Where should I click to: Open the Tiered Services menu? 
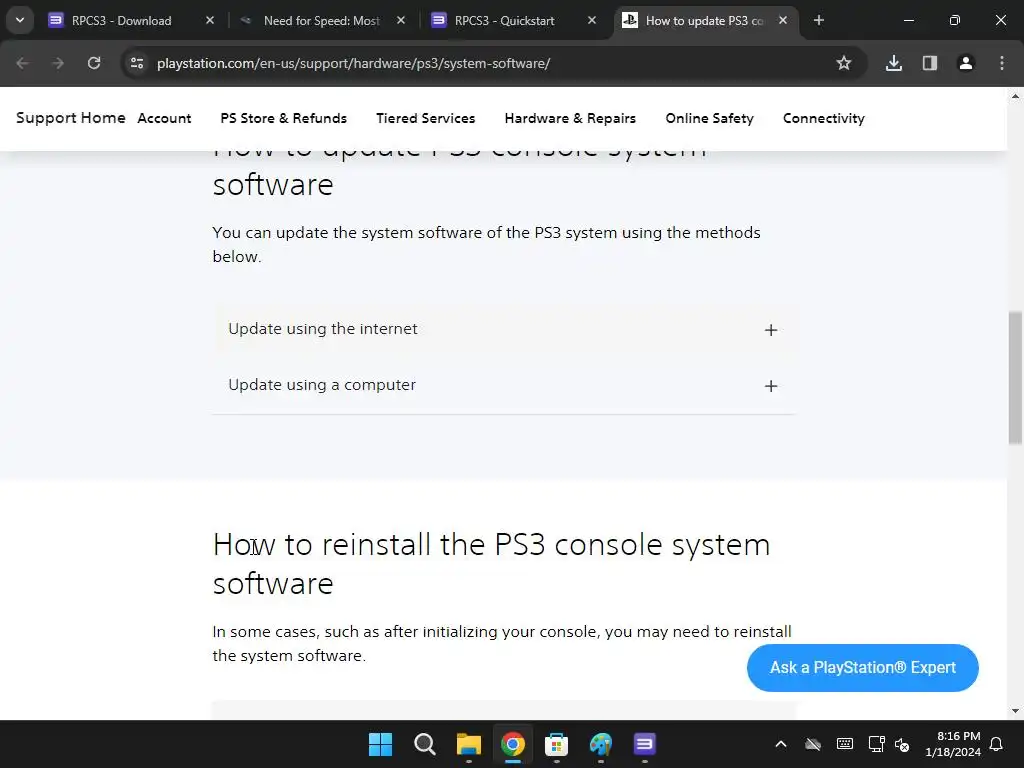[x=425, y=118]
